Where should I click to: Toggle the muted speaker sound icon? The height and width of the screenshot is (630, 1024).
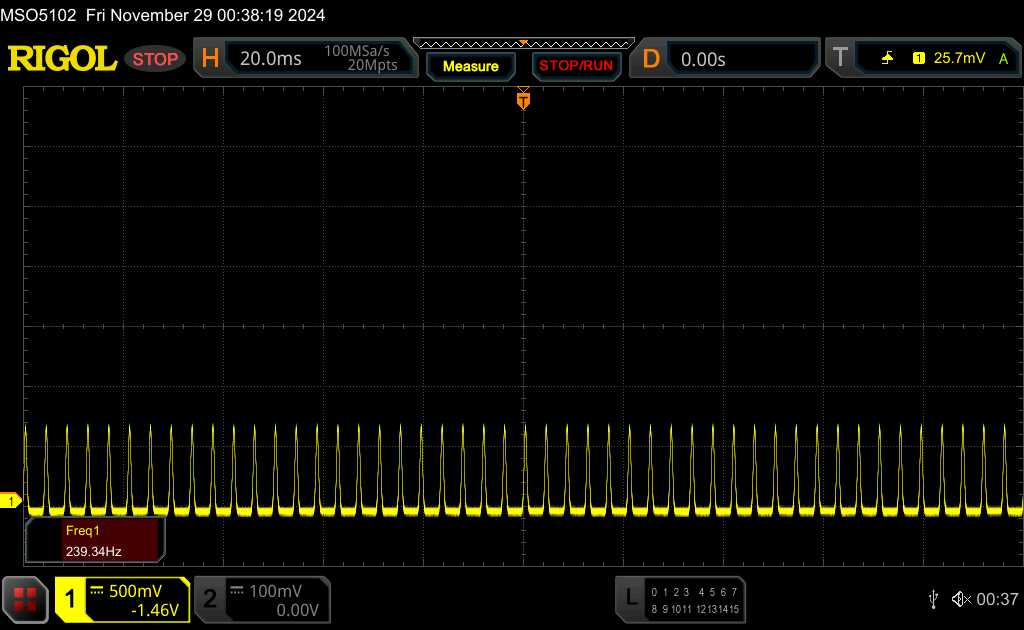961,599
